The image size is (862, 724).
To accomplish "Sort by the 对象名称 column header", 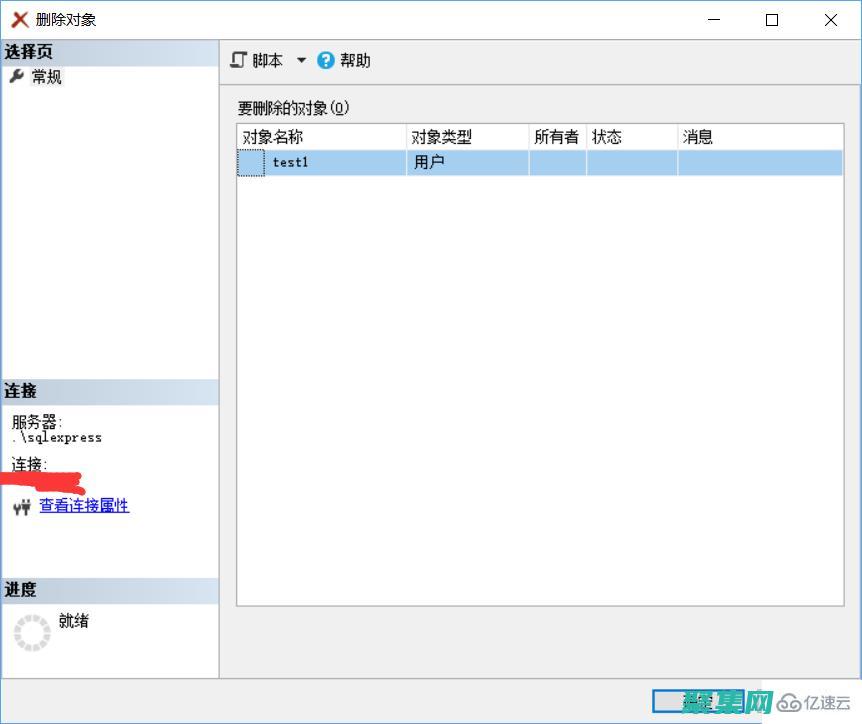I will [320, 137].
